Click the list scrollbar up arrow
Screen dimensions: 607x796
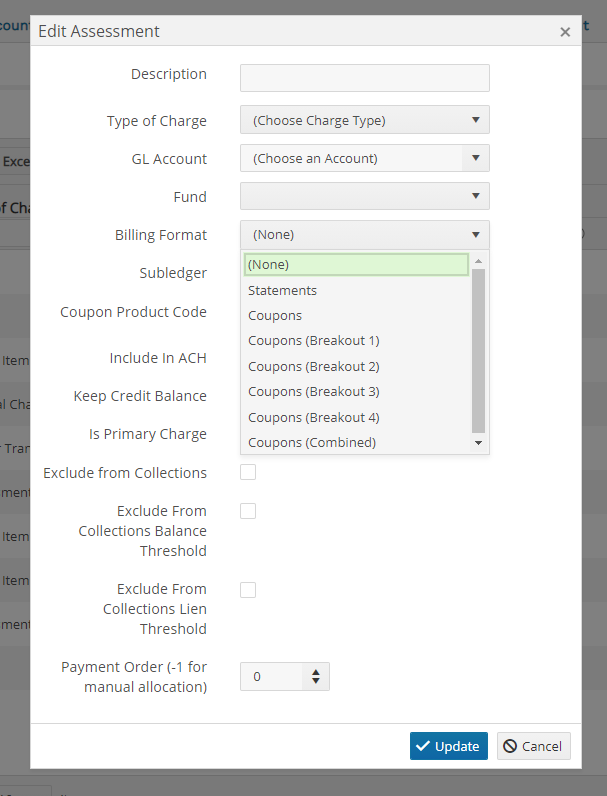pos(478,261)
